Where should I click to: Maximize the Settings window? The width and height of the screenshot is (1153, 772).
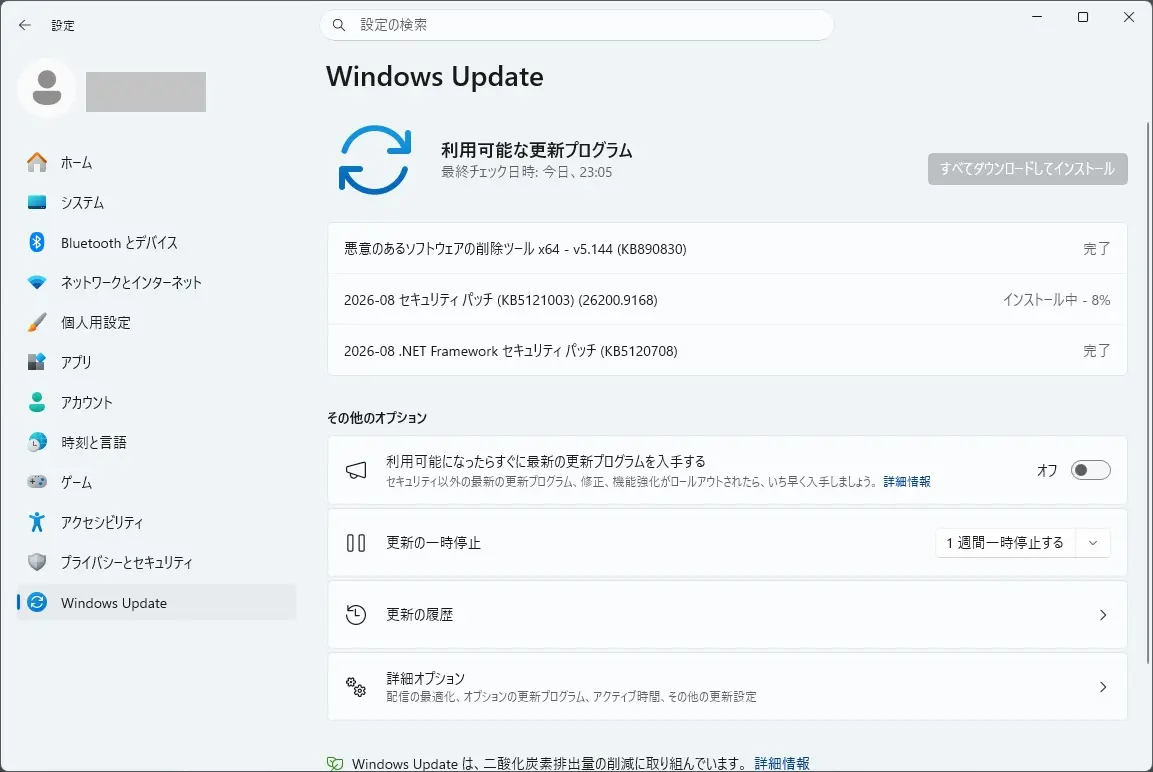click(x=1083, y=17)
